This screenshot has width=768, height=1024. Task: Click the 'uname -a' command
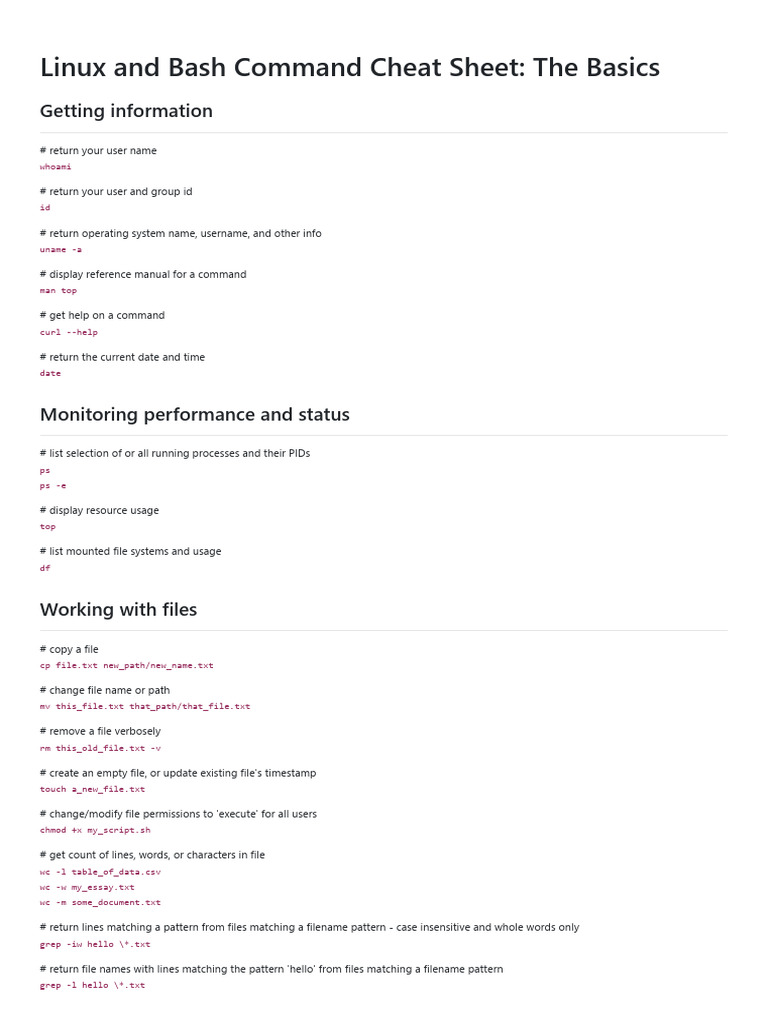pos(61,249)
